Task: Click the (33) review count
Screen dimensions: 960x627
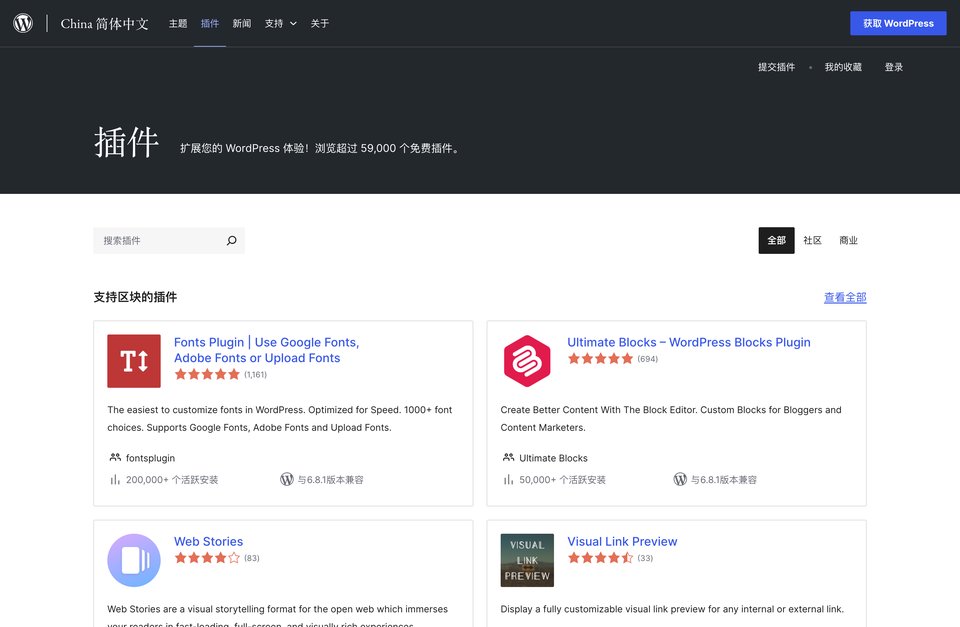Action: point(645,558)
